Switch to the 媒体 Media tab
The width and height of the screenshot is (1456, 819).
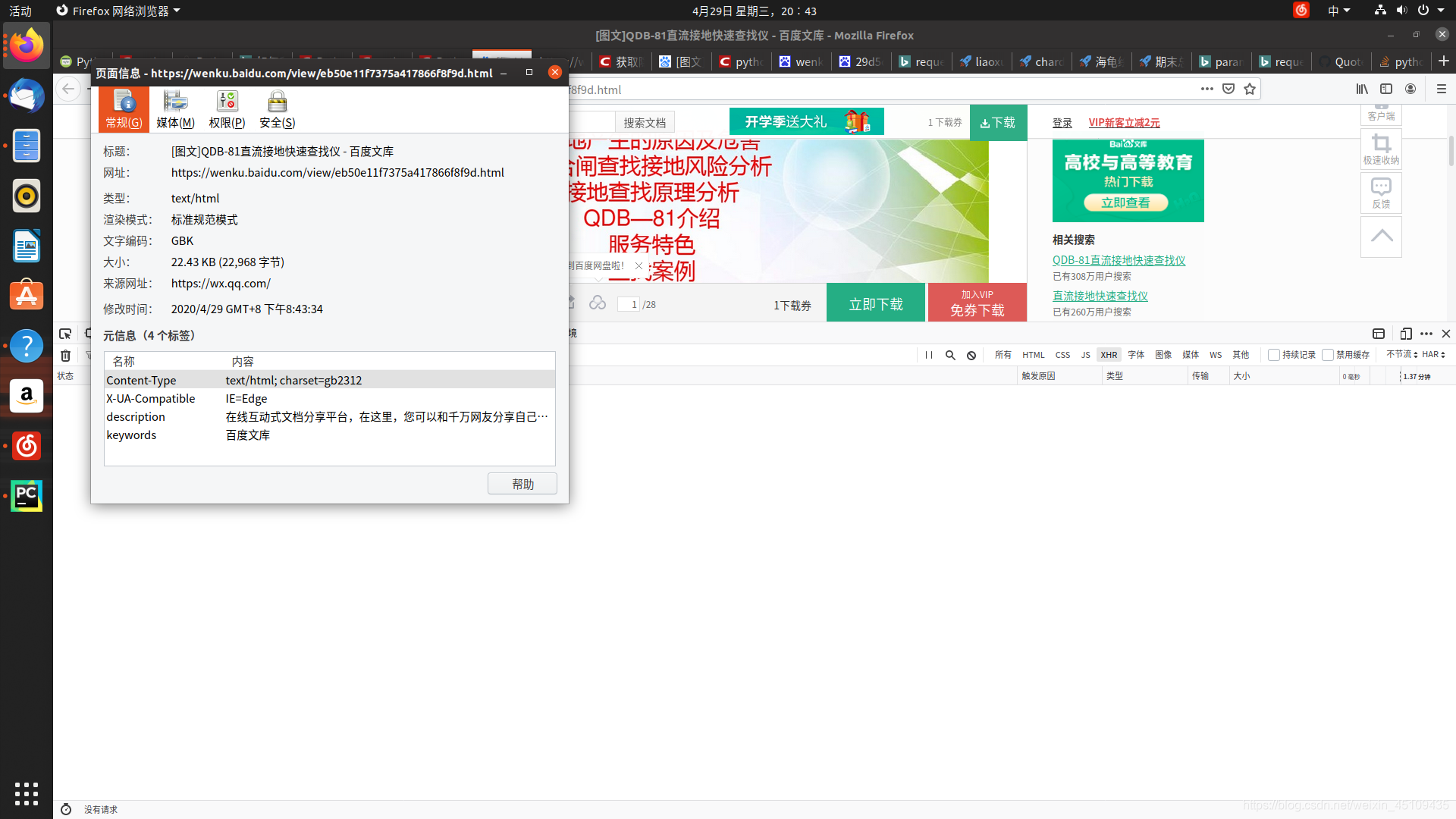tap(175, 109)
